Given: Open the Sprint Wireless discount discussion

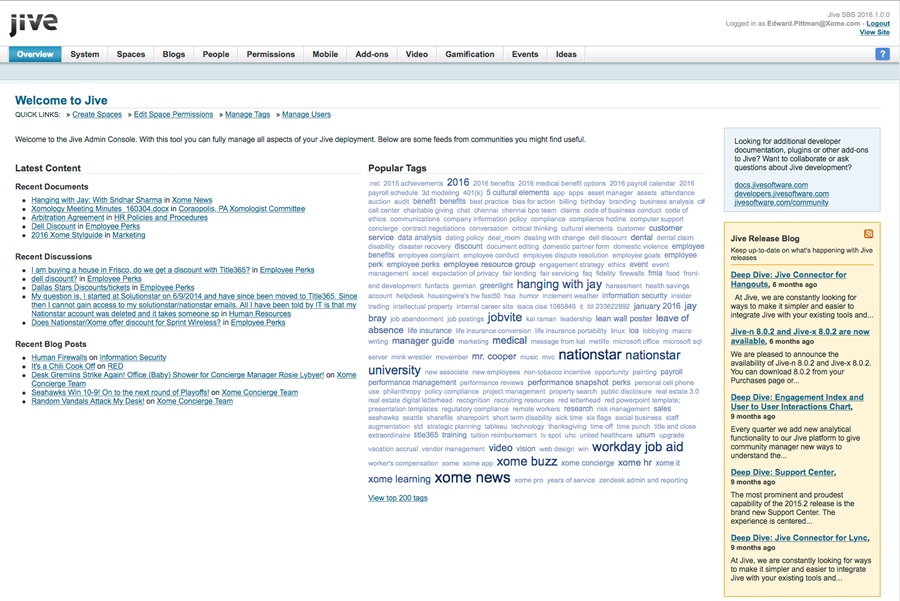Looking at the screenshot, I should click(126, 322).
